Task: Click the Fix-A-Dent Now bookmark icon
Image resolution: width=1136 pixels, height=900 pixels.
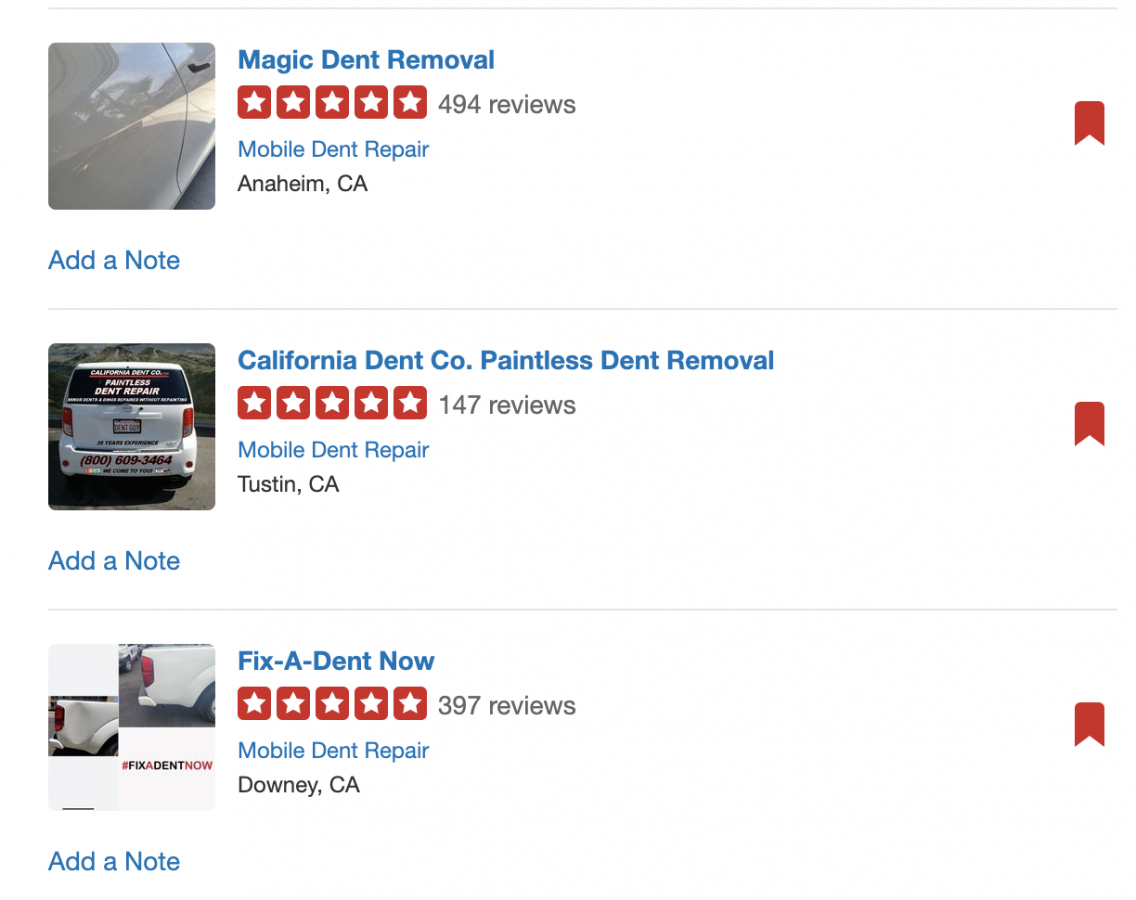Action: 1089,725
